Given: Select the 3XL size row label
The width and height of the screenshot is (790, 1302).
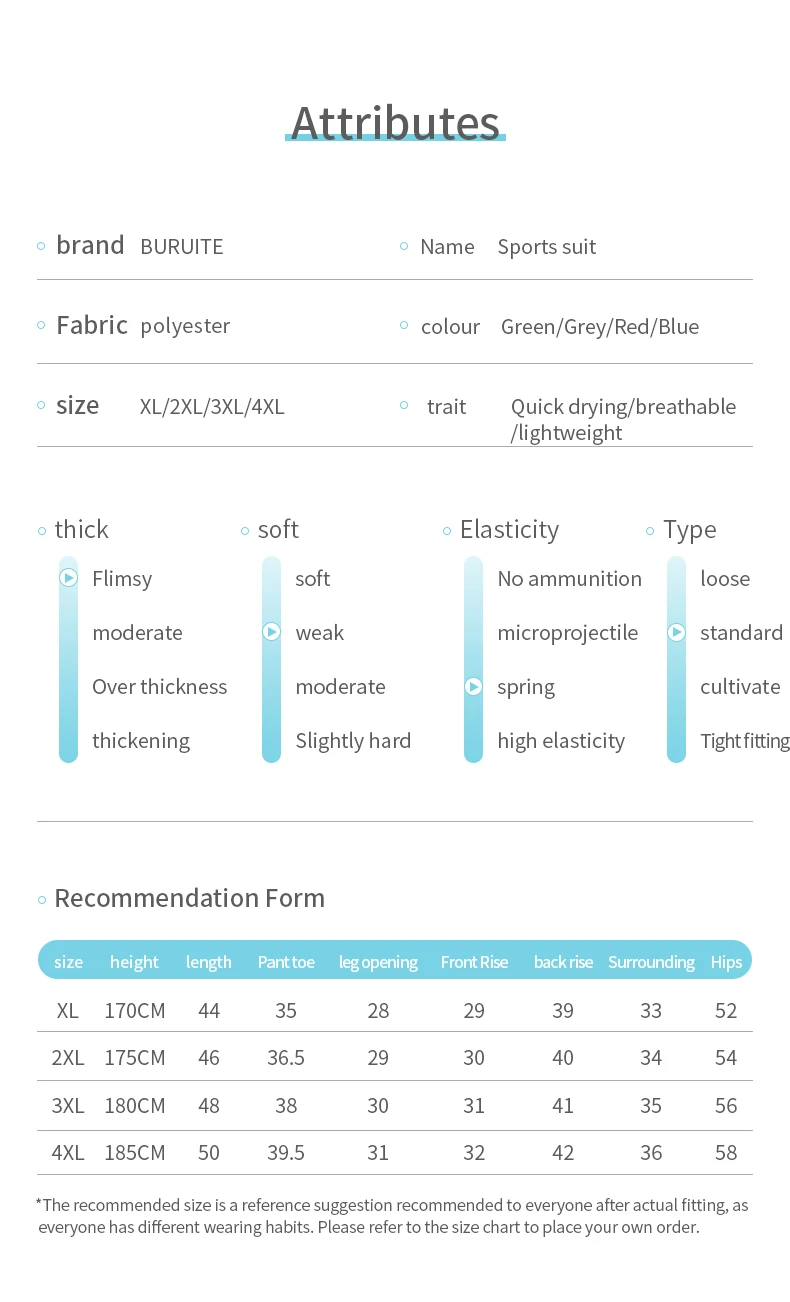Looking at the screenshot, I should [68, 1105].
